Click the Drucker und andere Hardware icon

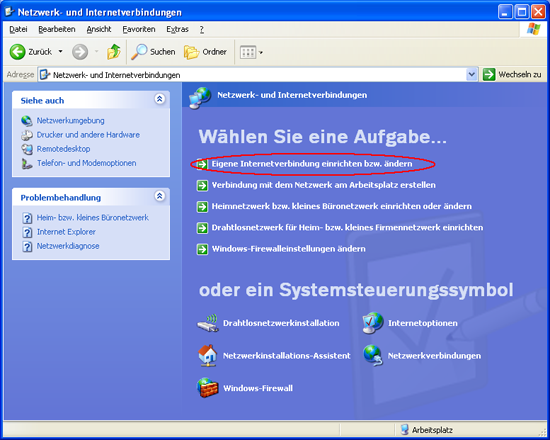pyautogui.click(x=27, y=135)
